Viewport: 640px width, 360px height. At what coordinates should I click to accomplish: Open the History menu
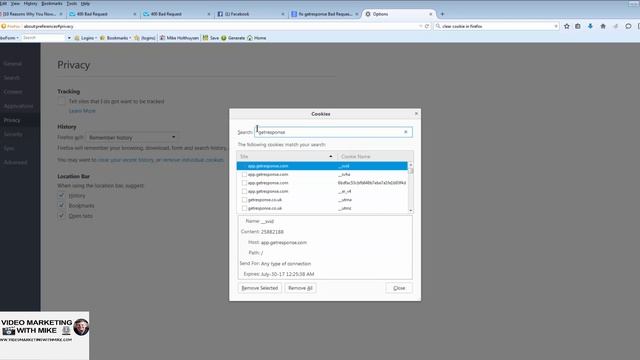(x=31, y=3)
